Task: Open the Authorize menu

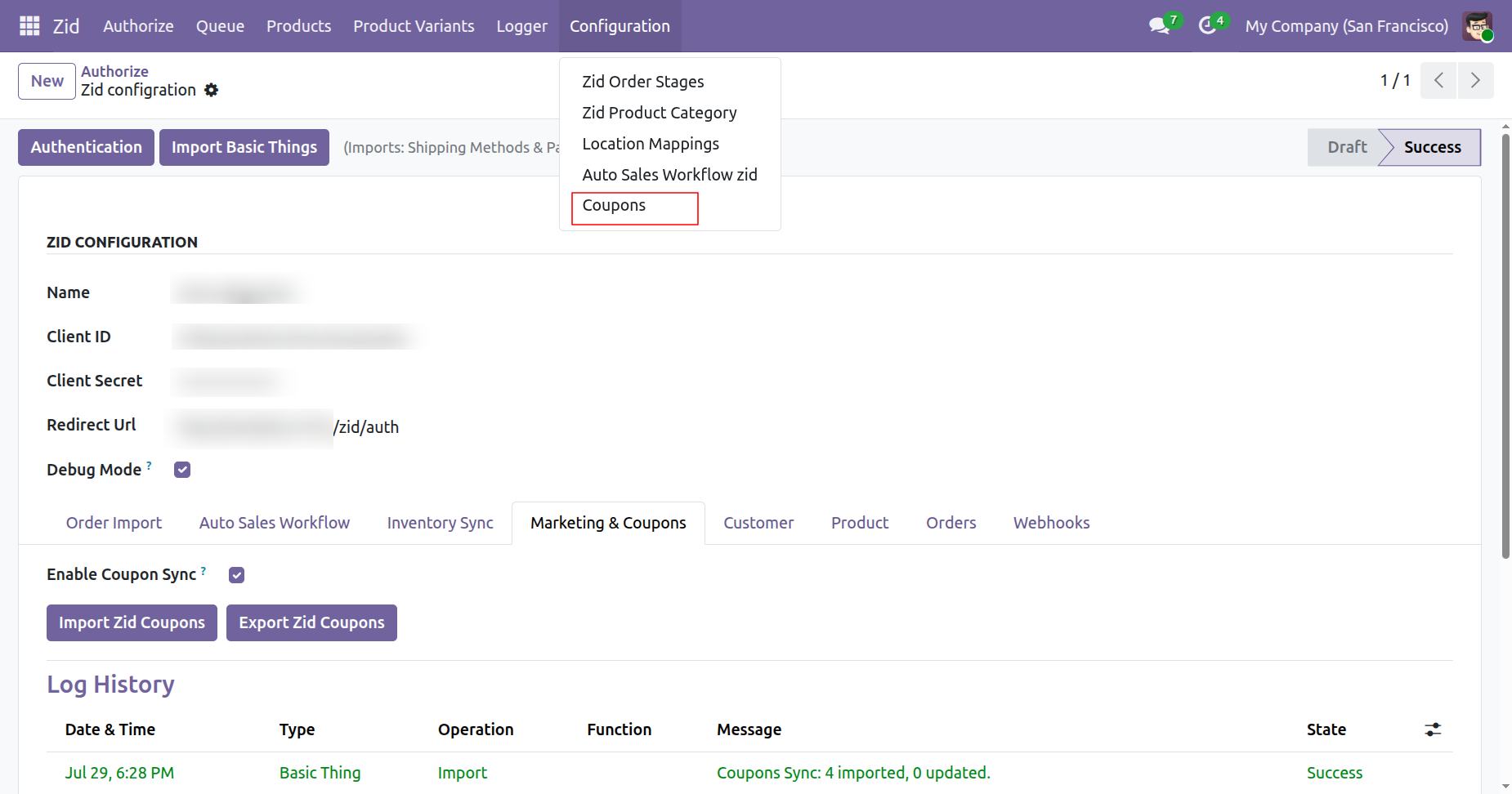Action: (138, 26)
